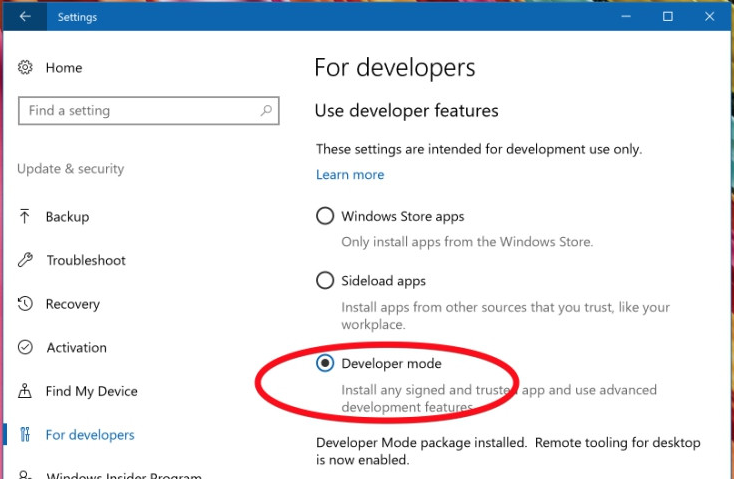This screenshot has width=734, height=479.
Task: Click the Recovery clock icon
Action: 26,304
